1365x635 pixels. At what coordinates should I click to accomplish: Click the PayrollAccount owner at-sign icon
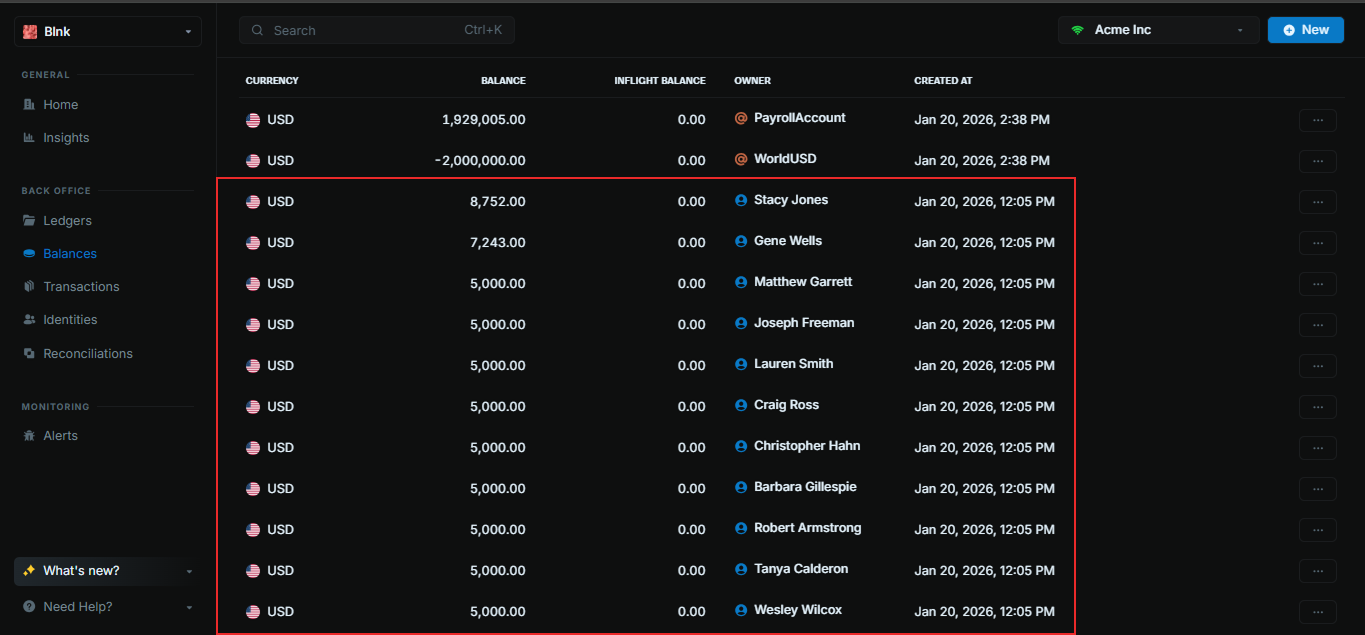[x=741, y=118]
